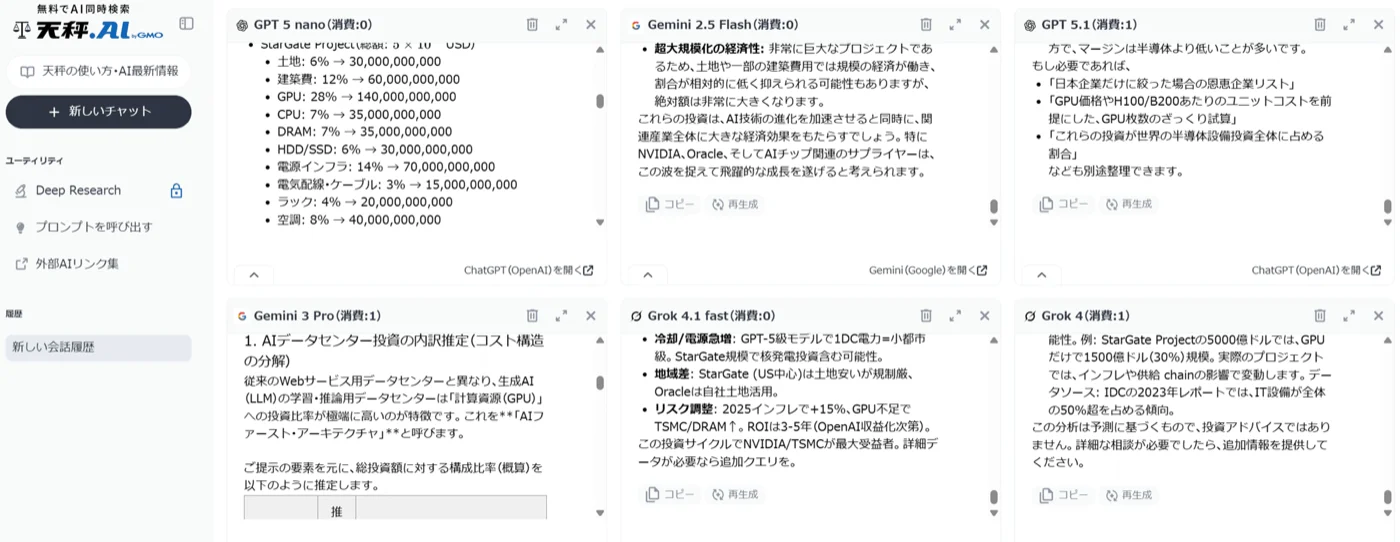Copy the Grok 4.1 fast response
The height and width of the screenshot is (542, 1400).
pos(670,494)
